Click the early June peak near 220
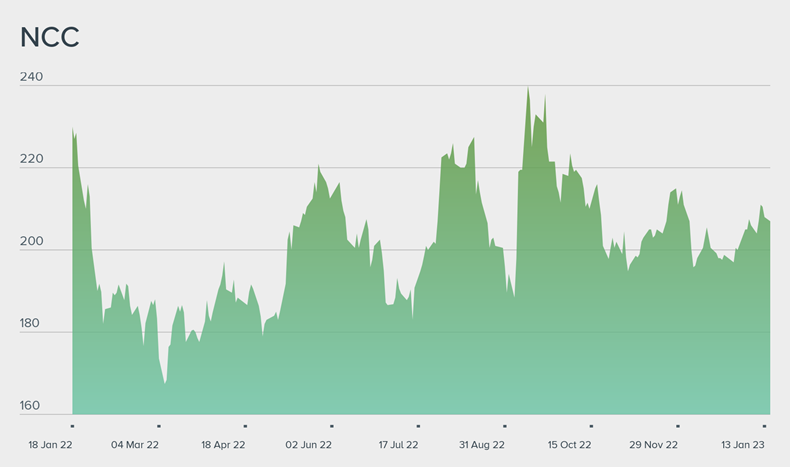Screen dimensions: 790x467 [x=319, y=166]
